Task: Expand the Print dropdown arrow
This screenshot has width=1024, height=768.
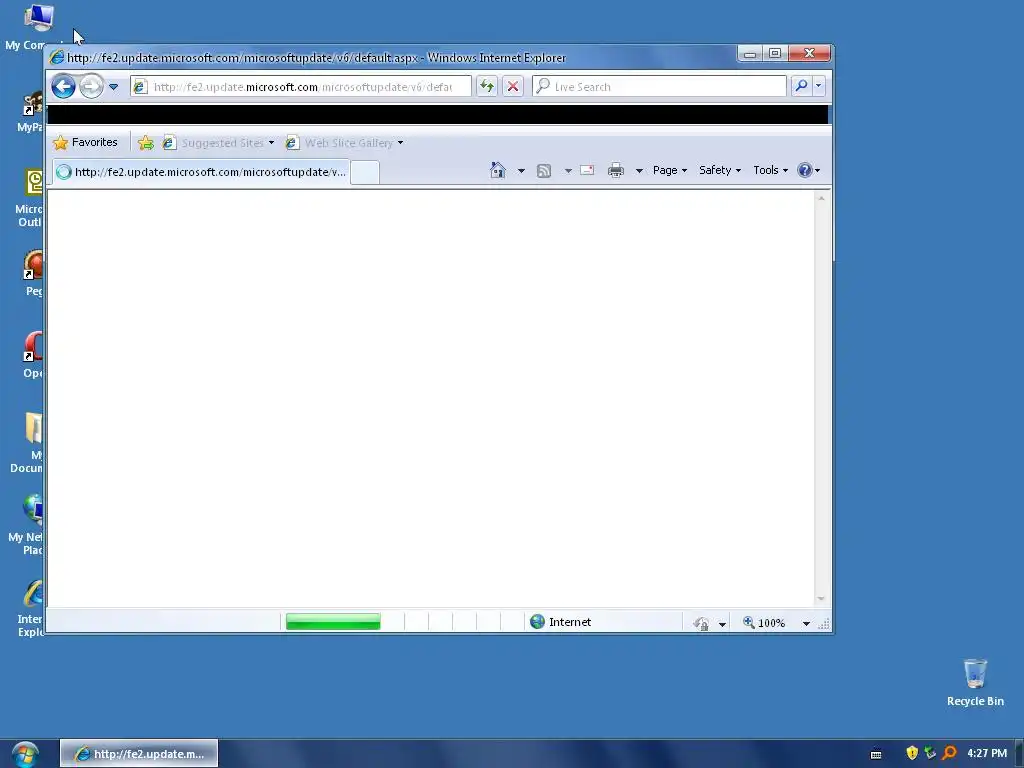Action: coord(639,171)
